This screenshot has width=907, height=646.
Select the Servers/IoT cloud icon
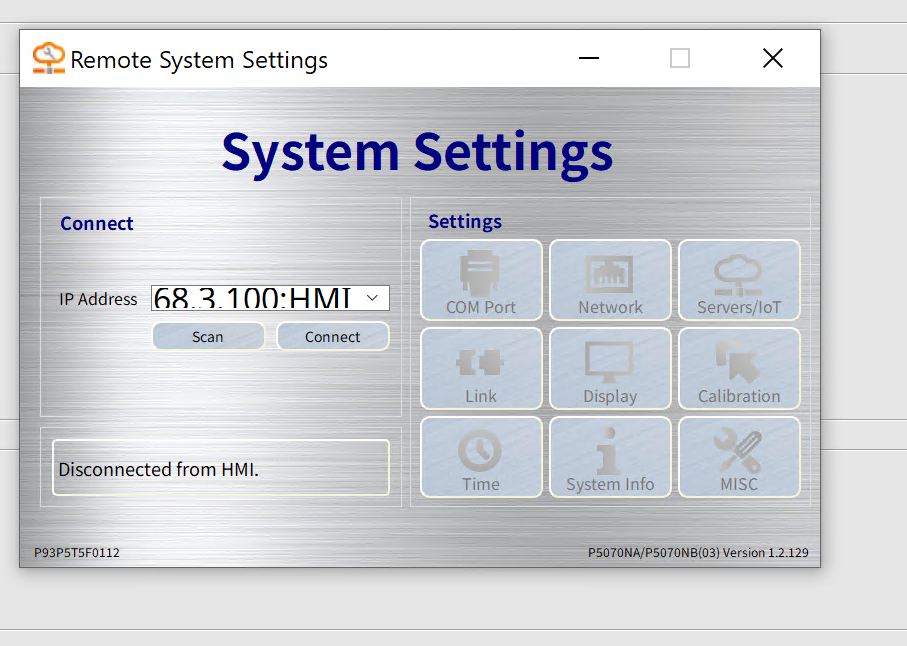pyautogui.click(x=739, y=279)
